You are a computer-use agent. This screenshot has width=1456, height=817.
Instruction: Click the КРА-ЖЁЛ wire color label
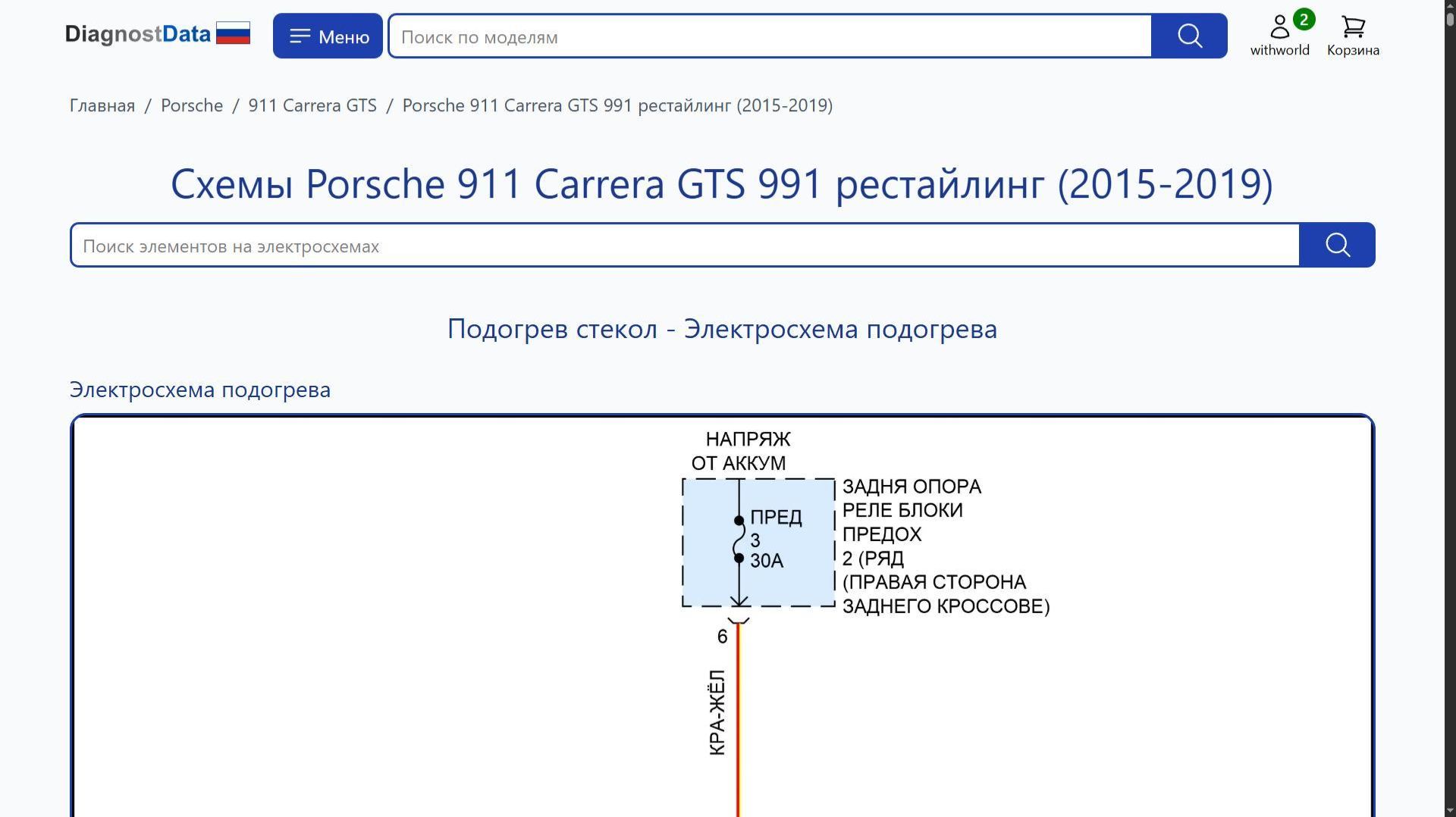click(x=717, y=712)
